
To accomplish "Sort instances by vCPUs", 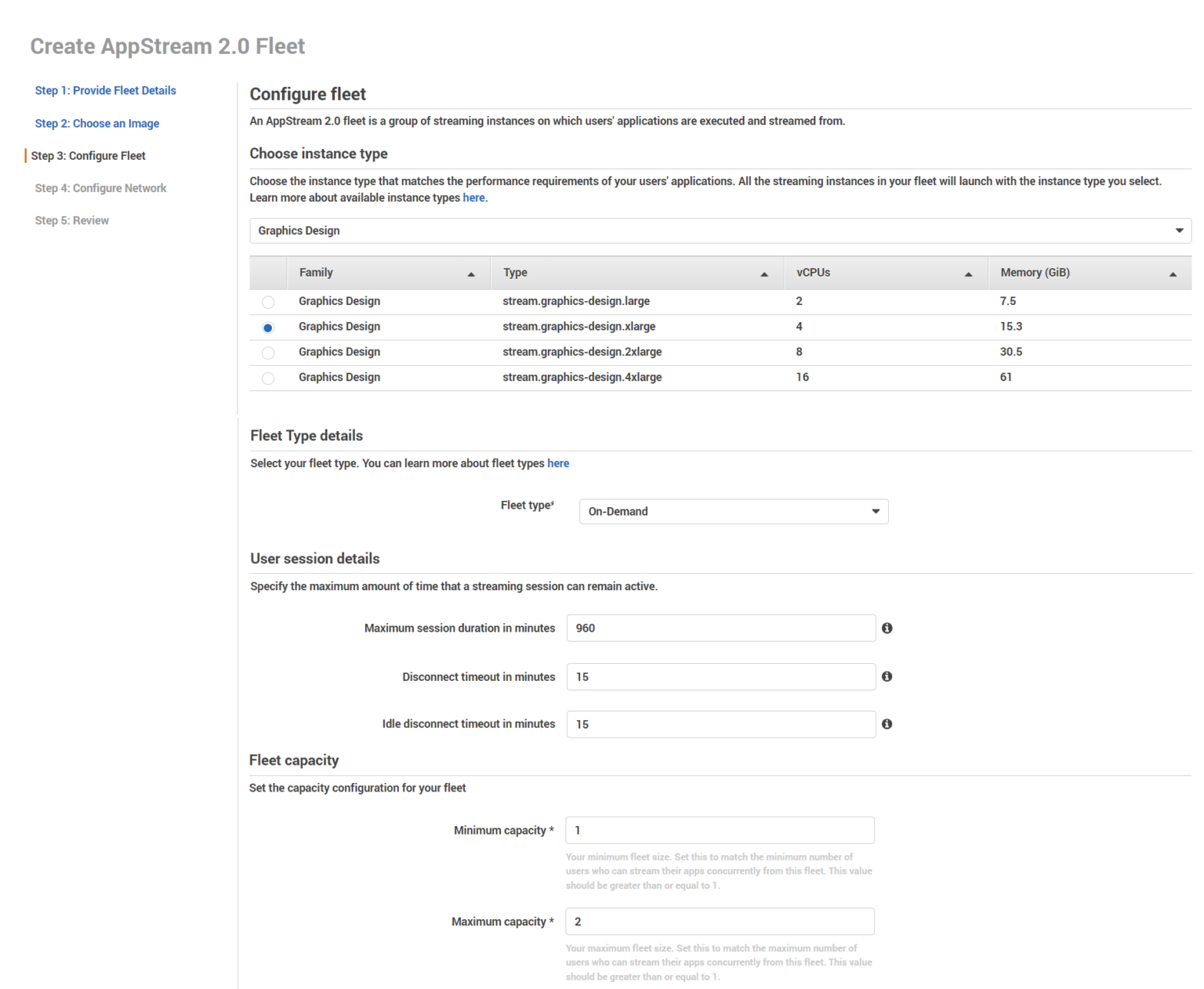I will coord(970,273).
